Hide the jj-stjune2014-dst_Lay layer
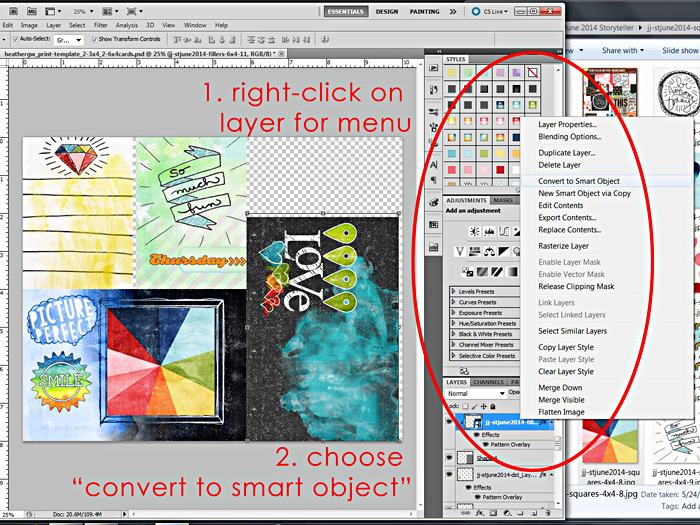Screen dimensions: 700x525 (x=450, y=474)
